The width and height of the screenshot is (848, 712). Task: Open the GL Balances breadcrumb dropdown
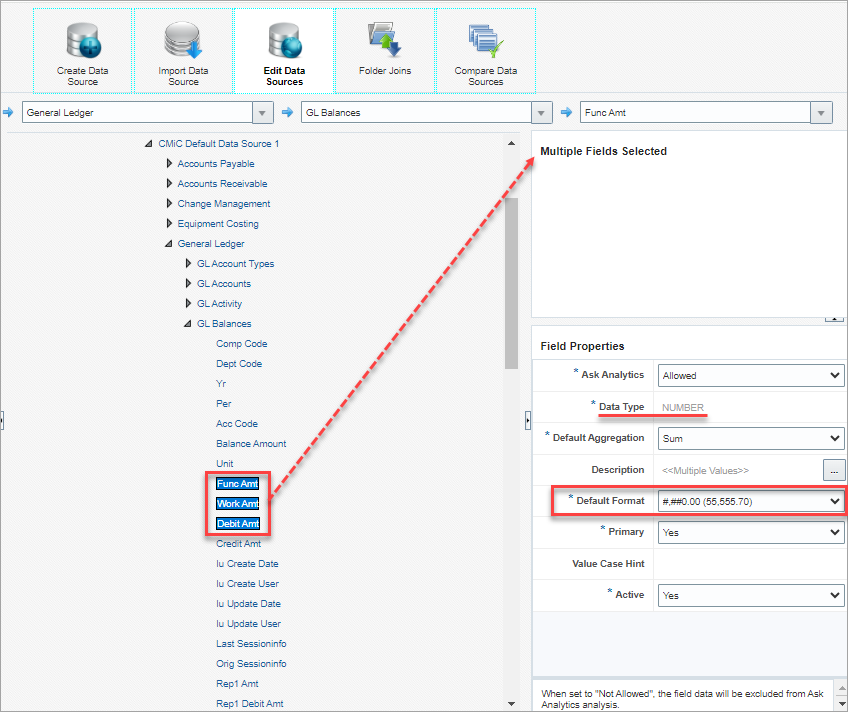(x=541, y=113)
